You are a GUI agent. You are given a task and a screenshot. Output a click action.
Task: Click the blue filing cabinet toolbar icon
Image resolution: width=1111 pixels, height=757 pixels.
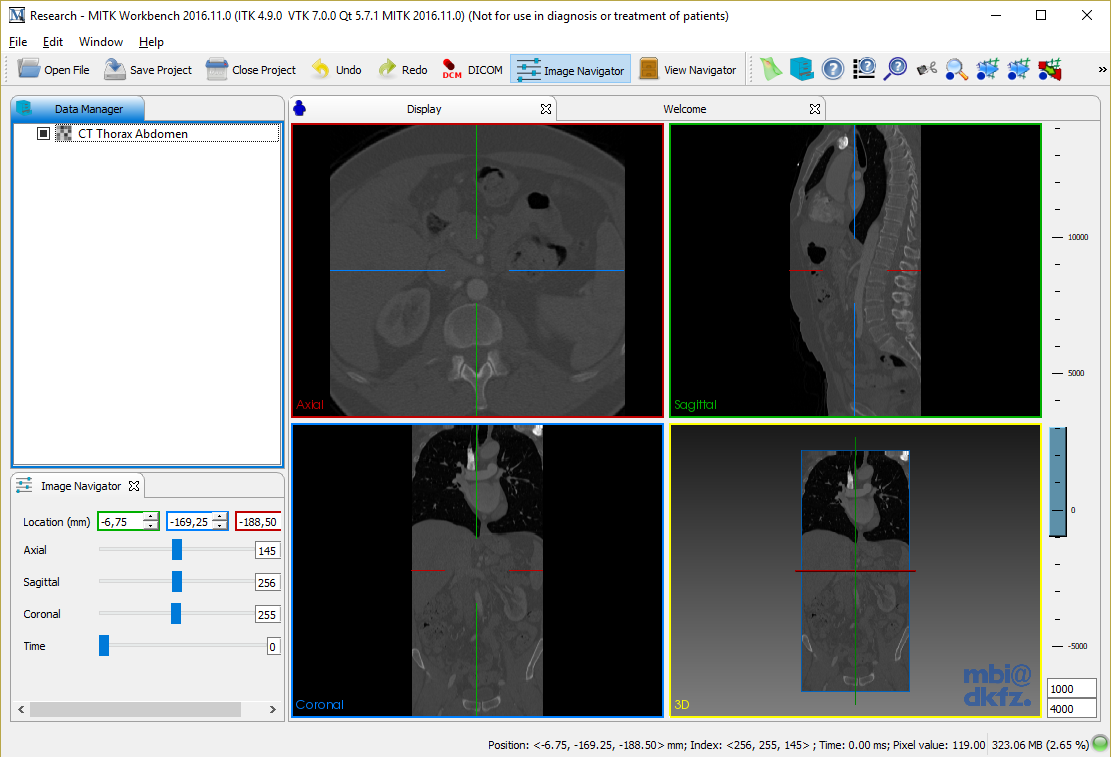click(x=801, y=69)
